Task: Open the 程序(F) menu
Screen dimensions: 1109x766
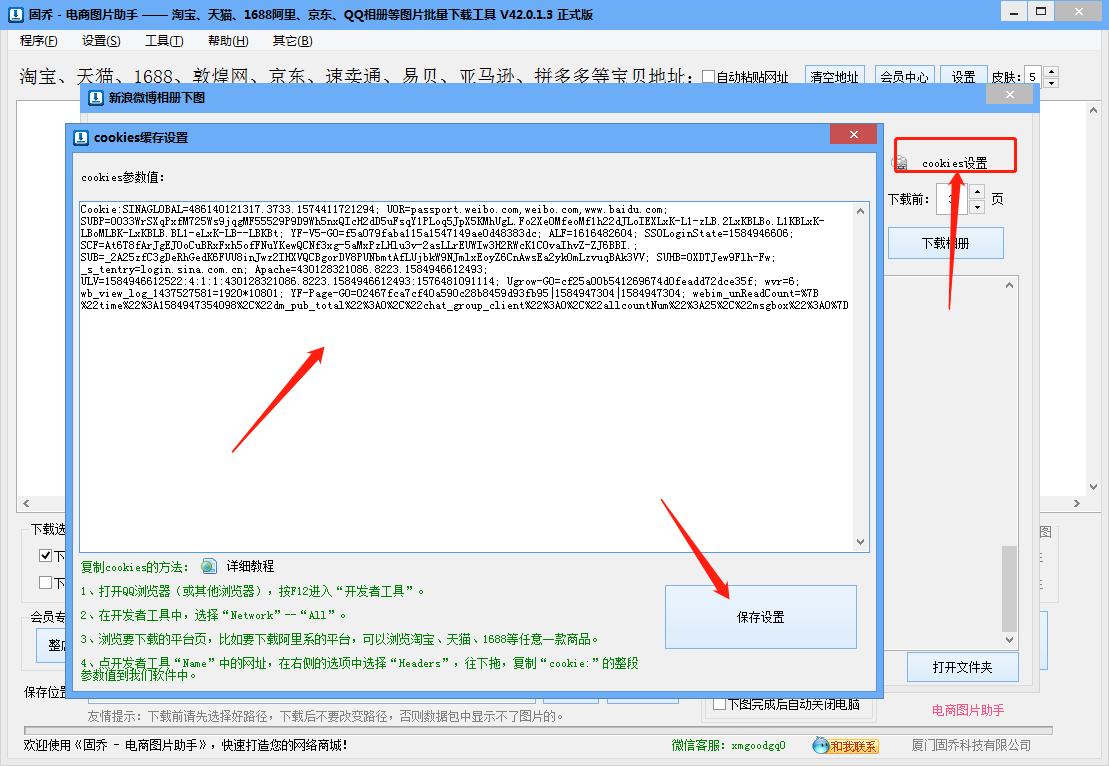Action: coord(38,41)
